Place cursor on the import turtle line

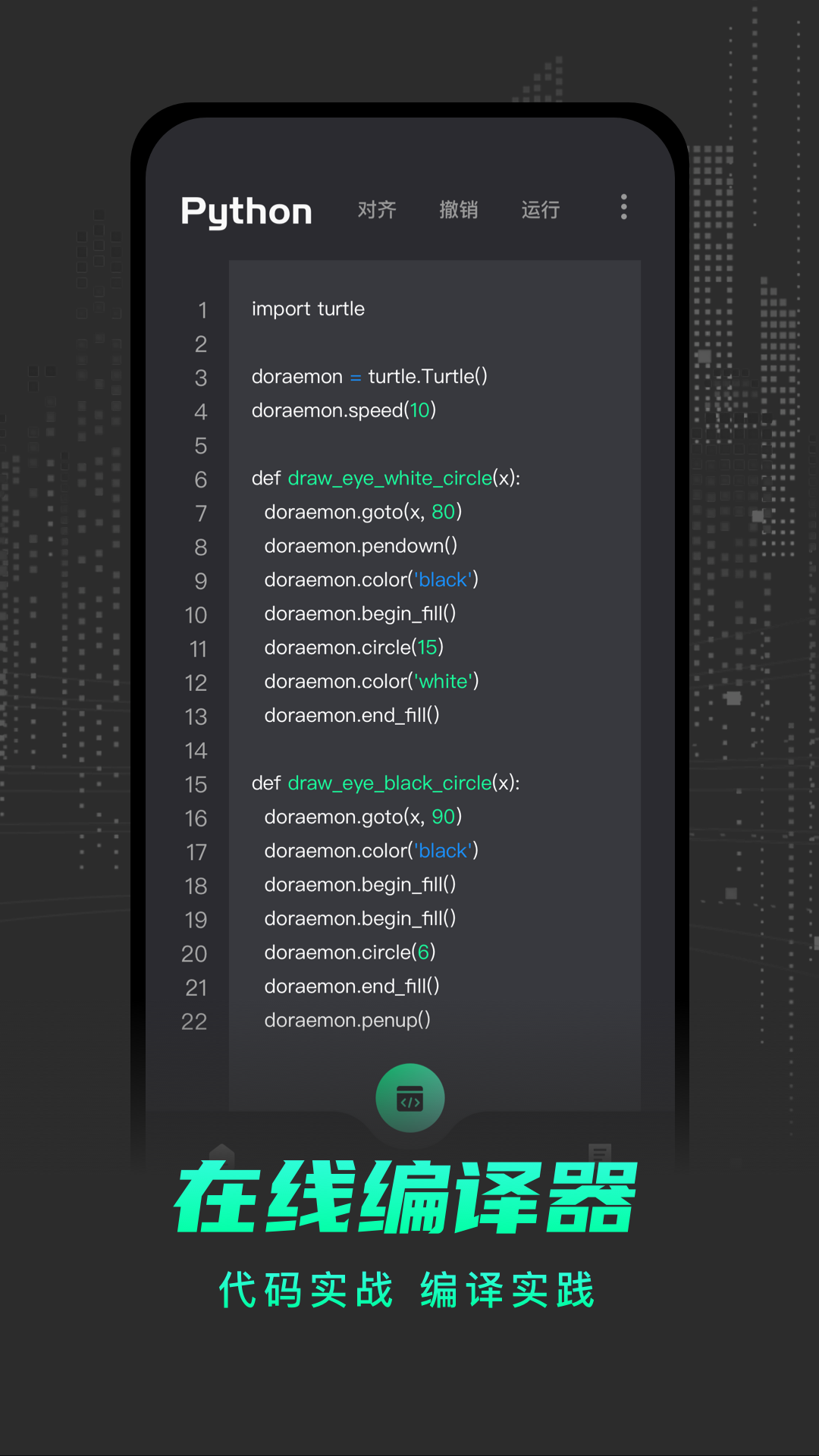(308, 309)
